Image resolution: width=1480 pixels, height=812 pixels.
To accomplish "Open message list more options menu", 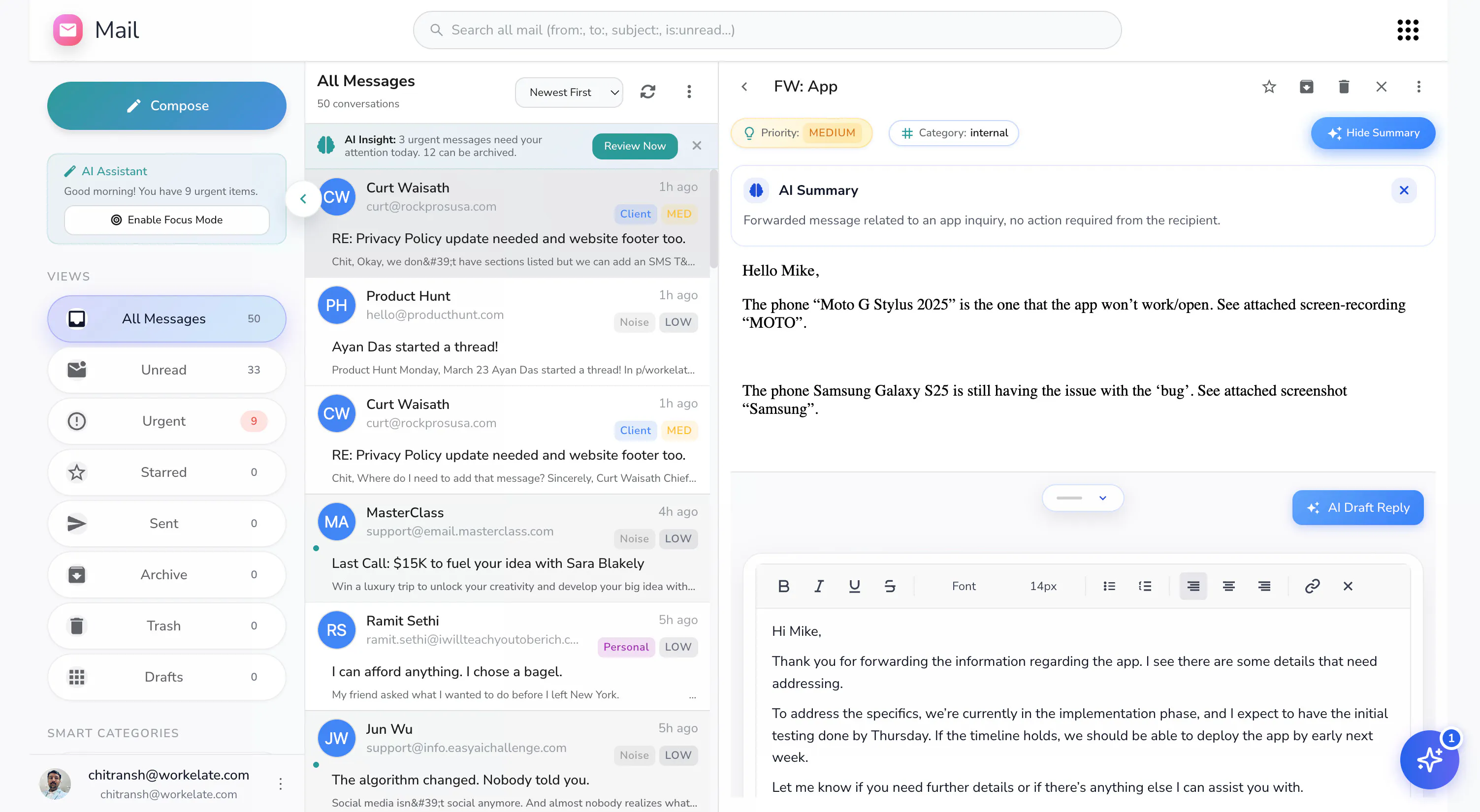I will click(689, 92).
